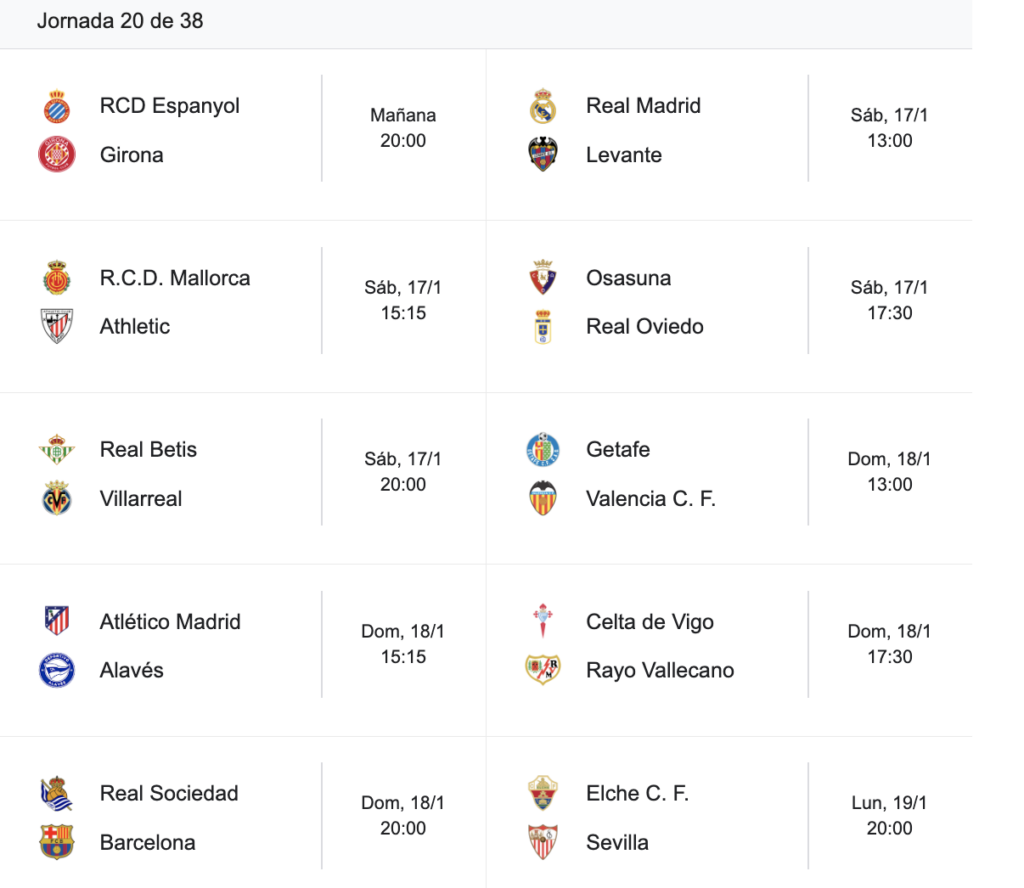The height and width of the screenshot is (888, 1024).
Task: Select the Real Betis team name
Action: coord(148,449)
